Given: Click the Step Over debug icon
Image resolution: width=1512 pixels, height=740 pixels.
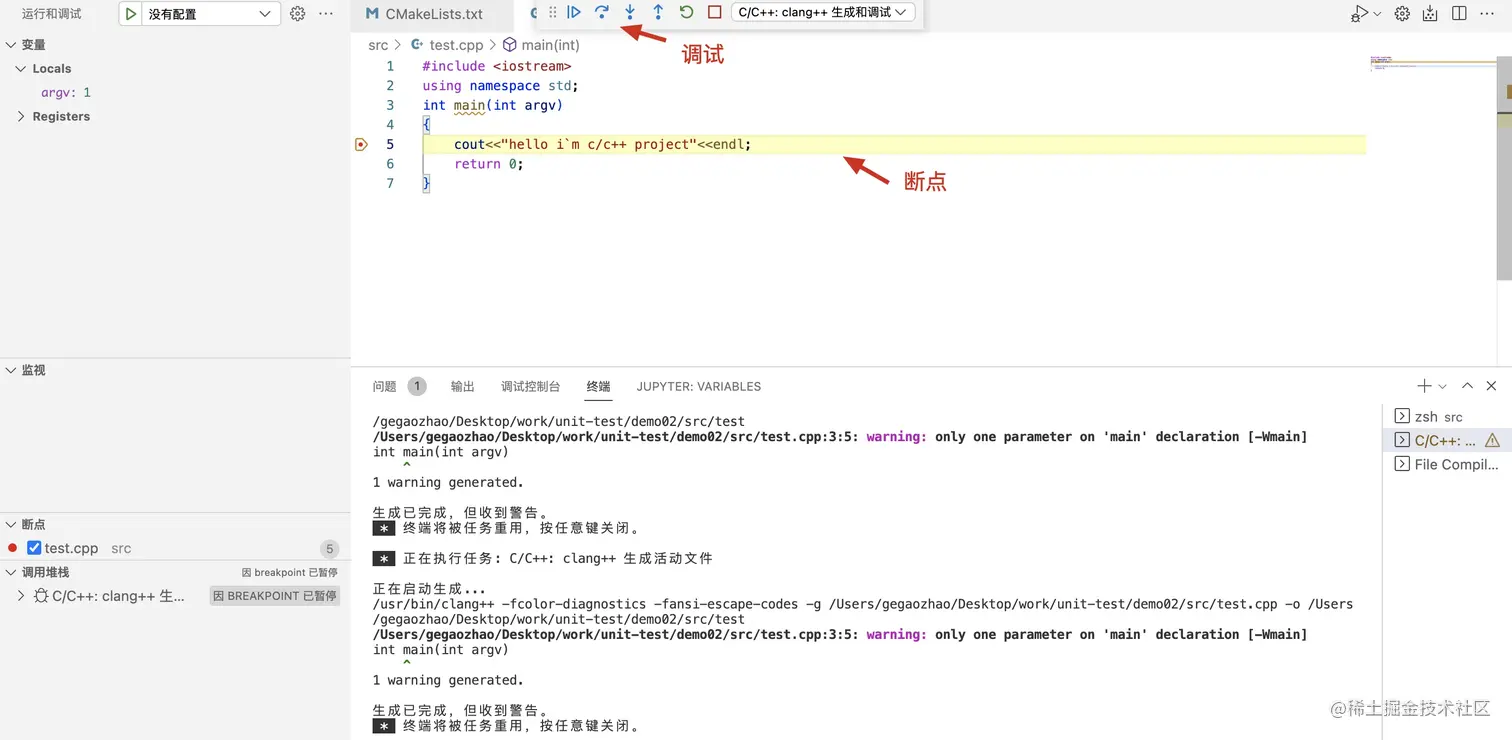Looking at the screenshot, I should click(601, 13).
